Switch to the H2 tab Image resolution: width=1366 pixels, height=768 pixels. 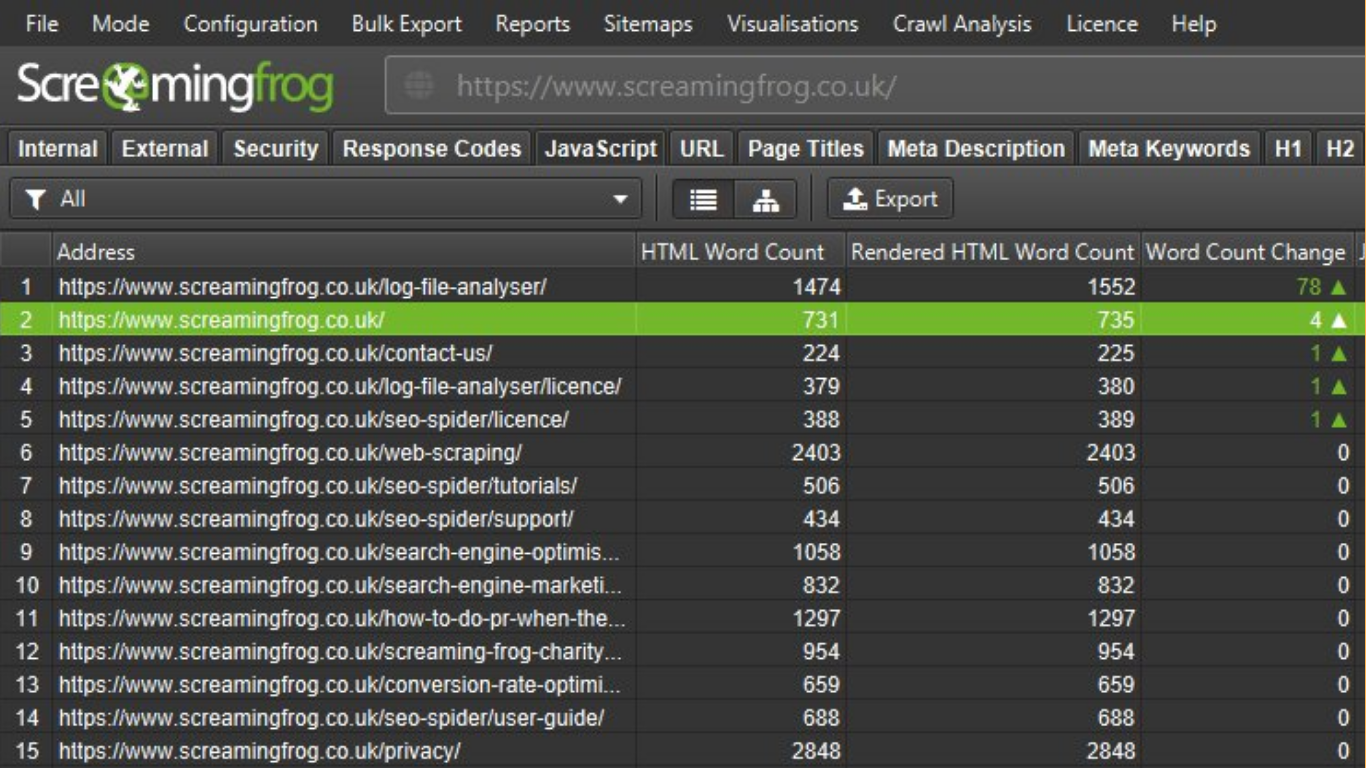tap(1340, 149)
